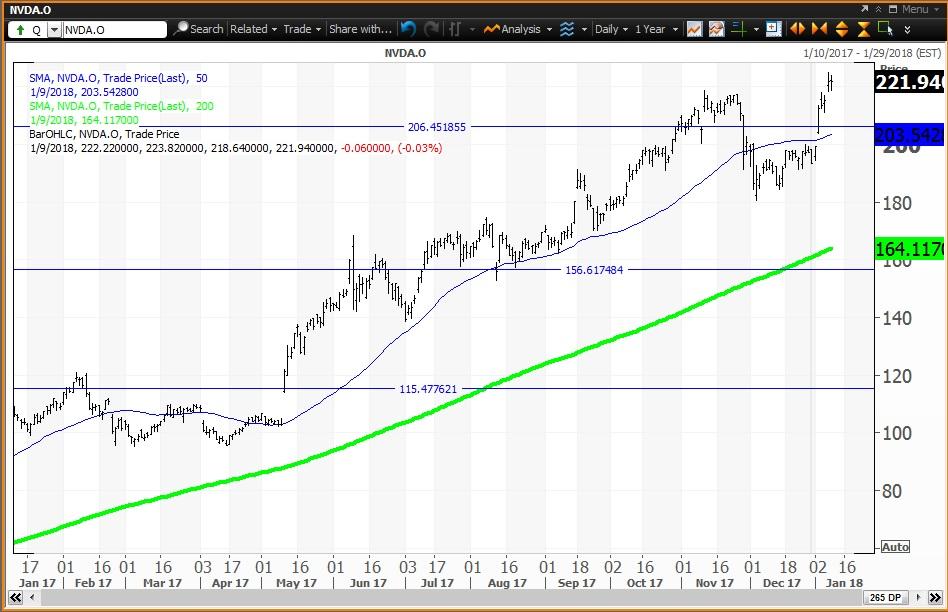The height and width of the screenshot is (612, 948).
Task: Click the jump-to-end double-arrow button
Action: (x=935, y=597)
